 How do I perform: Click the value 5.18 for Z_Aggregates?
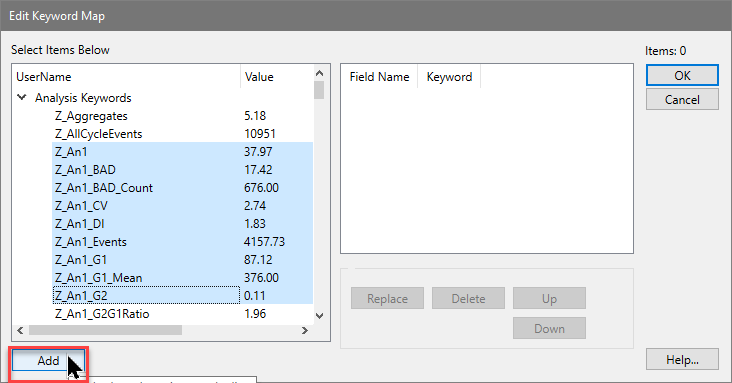(255, 116)
